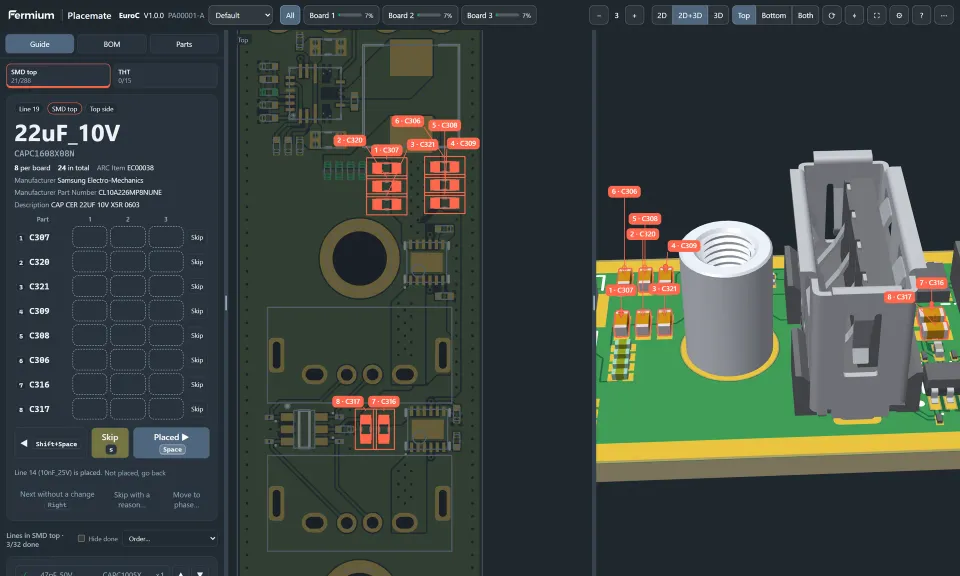Click the fit-to-screen frame icon
The width and height of the screenshot is (960, 576).
[x=877, y=15]
